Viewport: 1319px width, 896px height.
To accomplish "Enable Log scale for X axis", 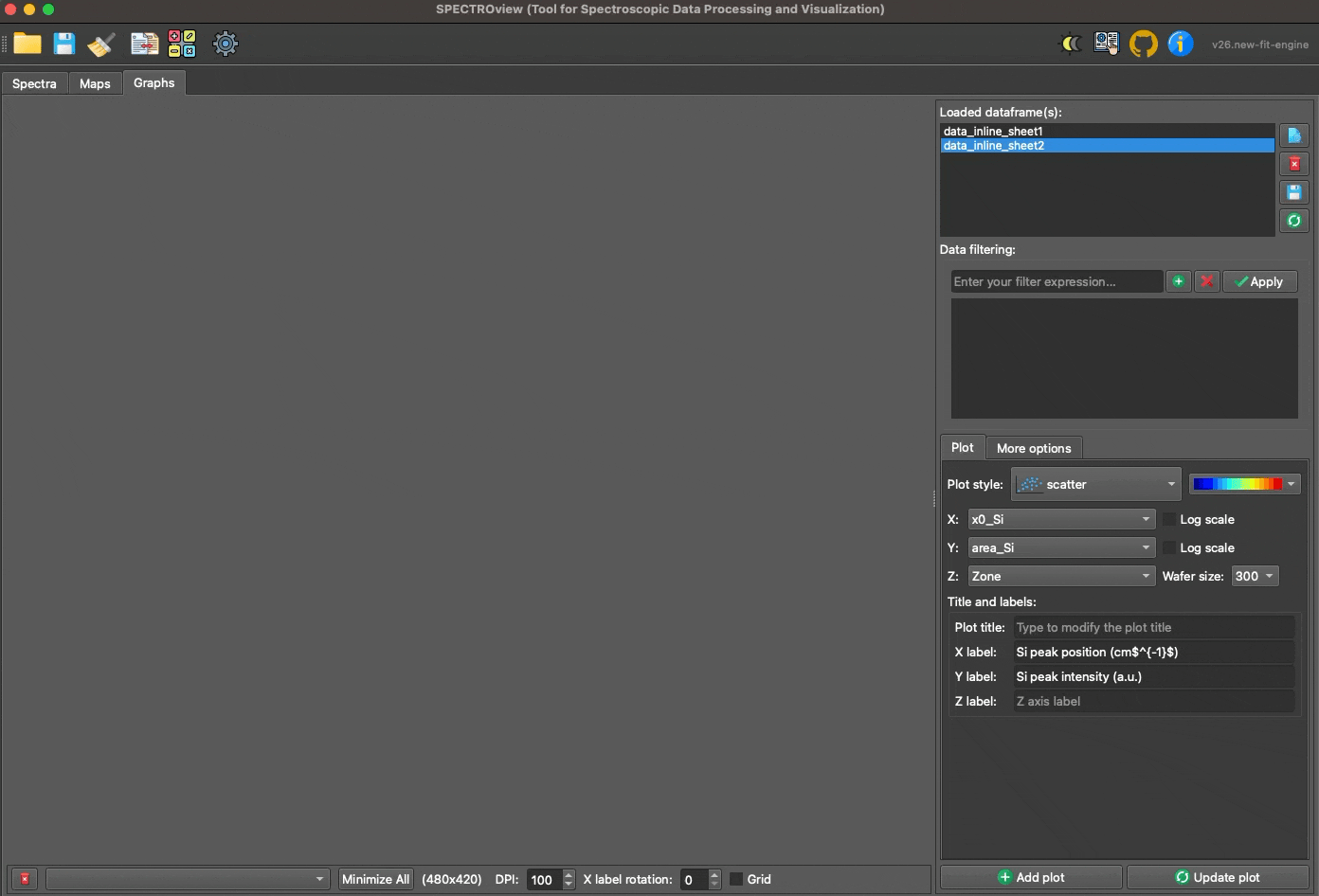I will [1169, 519].
